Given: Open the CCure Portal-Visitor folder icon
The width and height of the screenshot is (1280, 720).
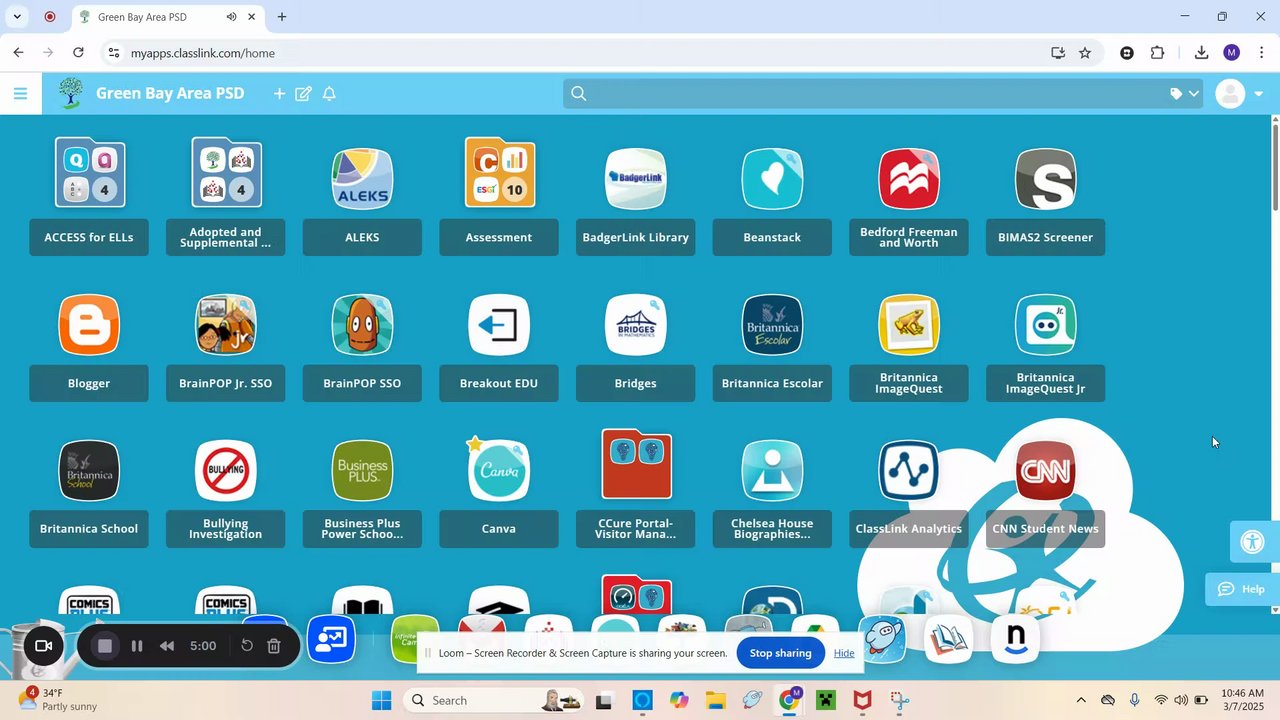Looking at the screenshot, I should (x=637, y=464).
